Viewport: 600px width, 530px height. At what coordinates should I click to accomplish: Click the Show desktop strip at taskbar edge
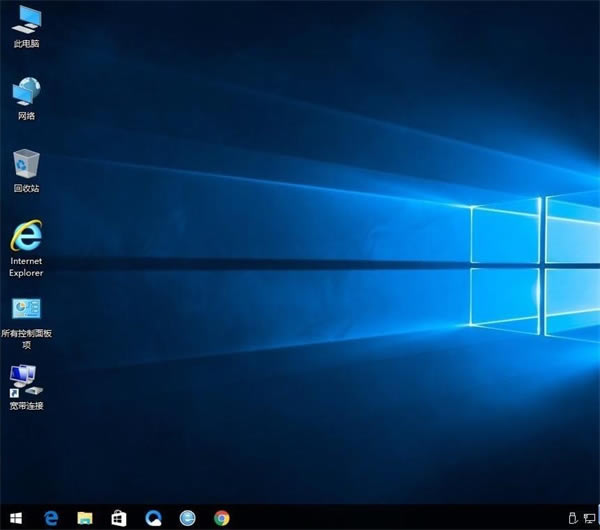tap(598, 518)
